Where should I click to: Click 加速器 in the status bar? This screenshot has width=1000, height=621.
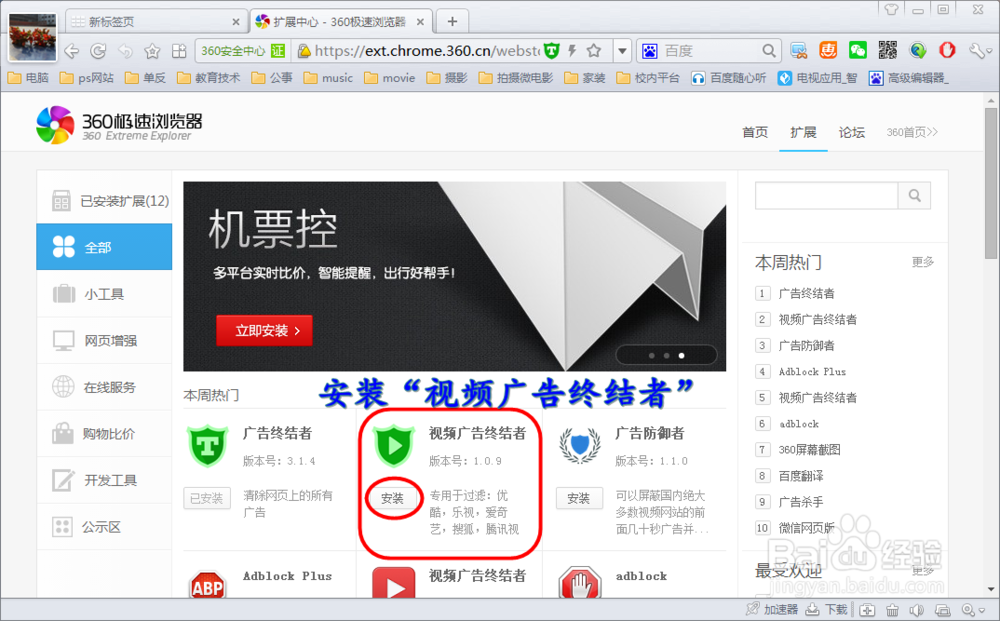tap(772, 610)
